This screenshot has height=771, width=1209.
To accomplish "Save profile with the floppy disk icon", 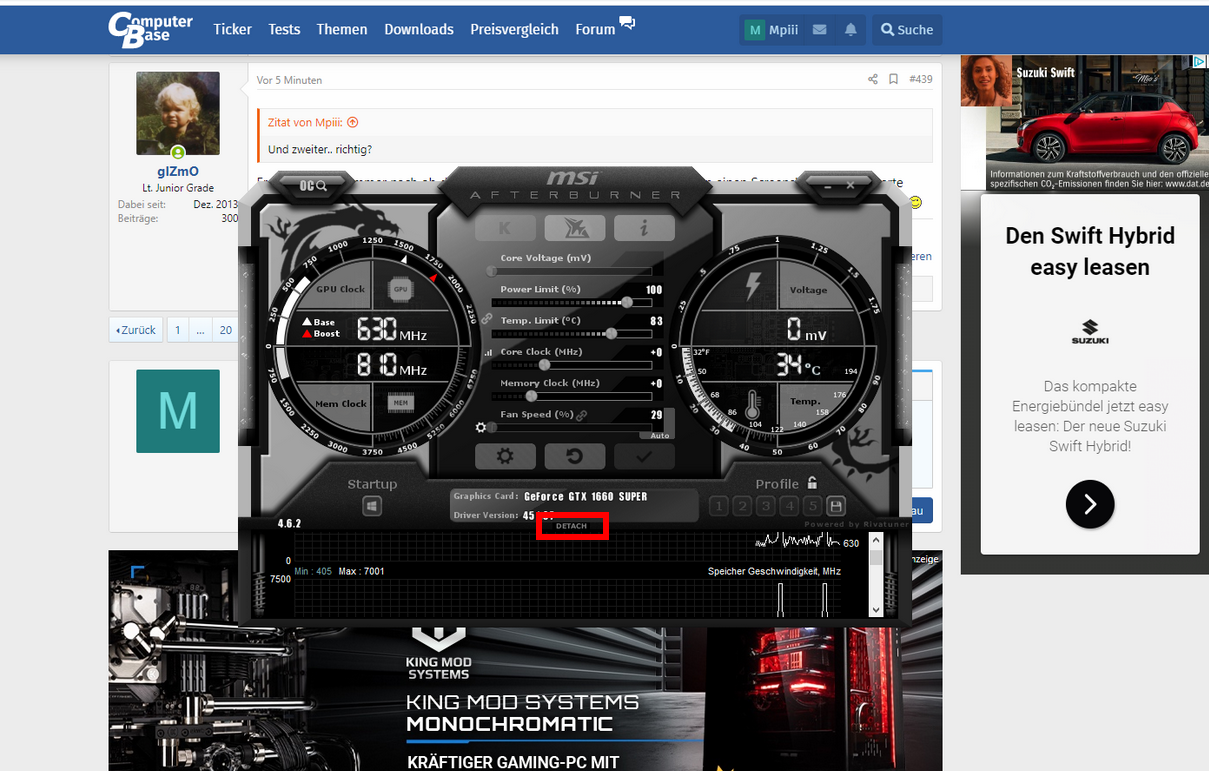I will 836,507.
